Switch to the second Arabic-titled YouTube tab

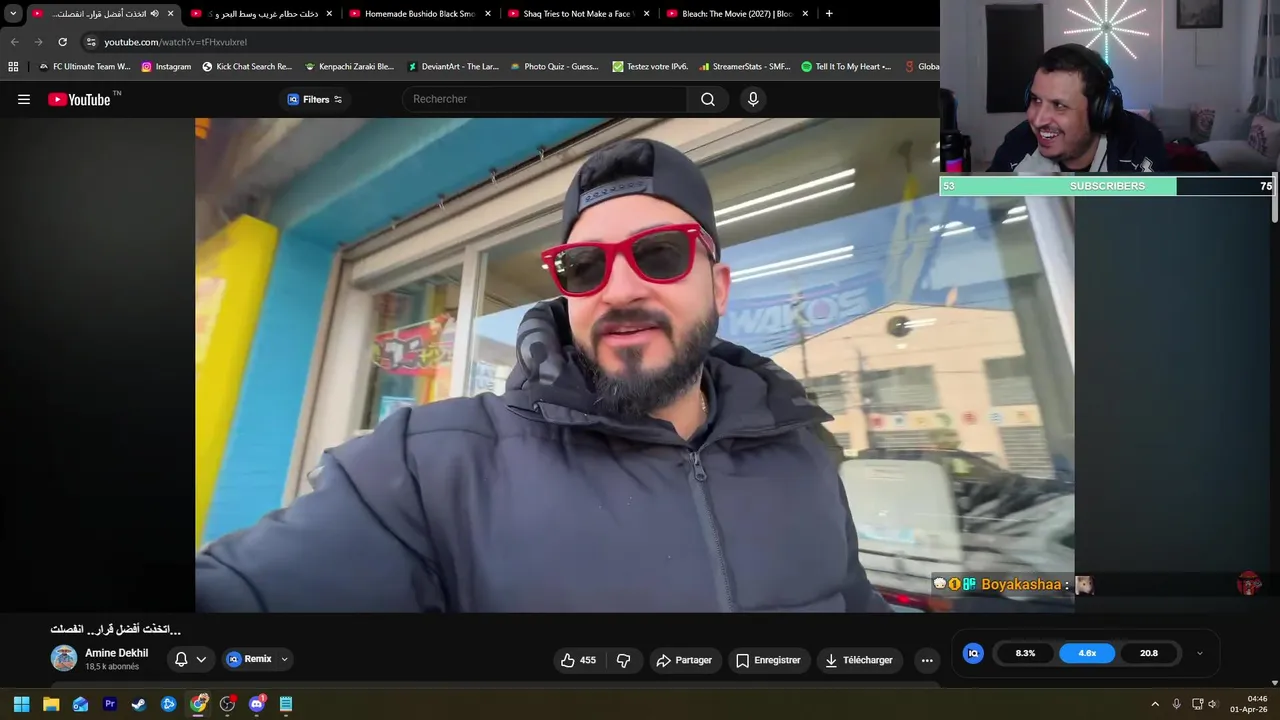[x=262, y=14]
